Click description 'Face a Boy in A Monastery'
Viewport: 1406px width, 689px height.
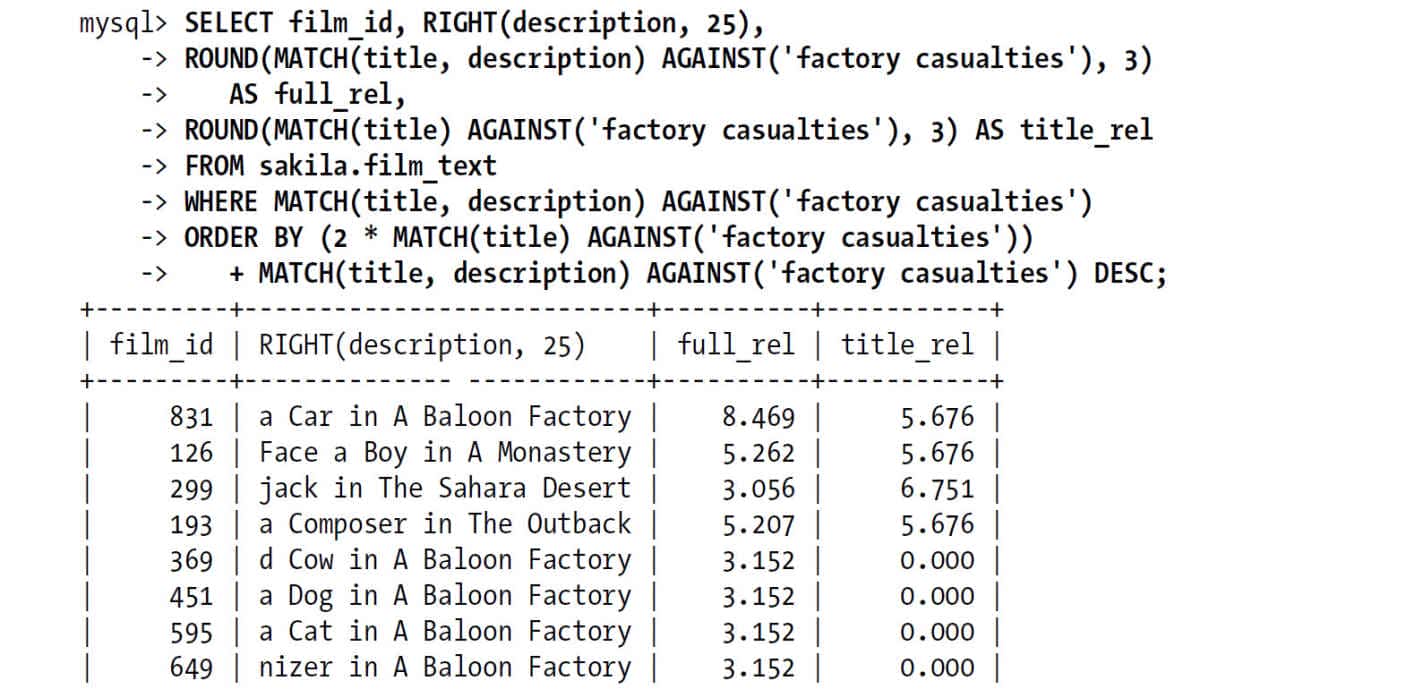[445, 453]
